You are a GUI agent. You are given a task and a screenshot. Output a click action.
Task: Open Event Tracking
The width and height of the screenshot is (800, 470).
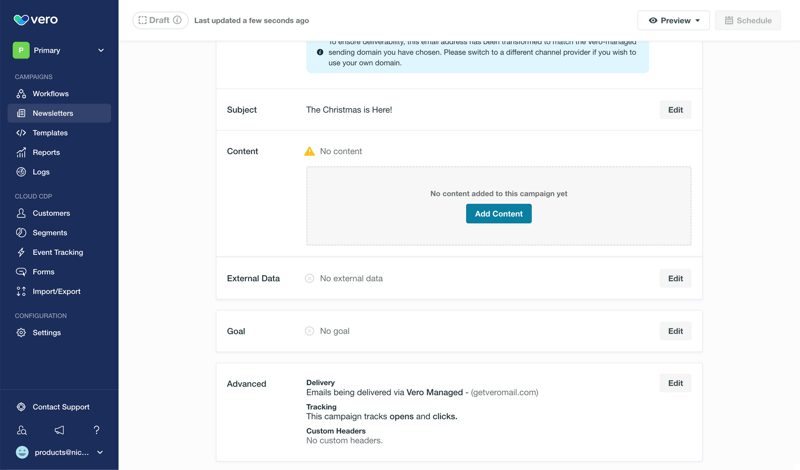click(59, 252)
